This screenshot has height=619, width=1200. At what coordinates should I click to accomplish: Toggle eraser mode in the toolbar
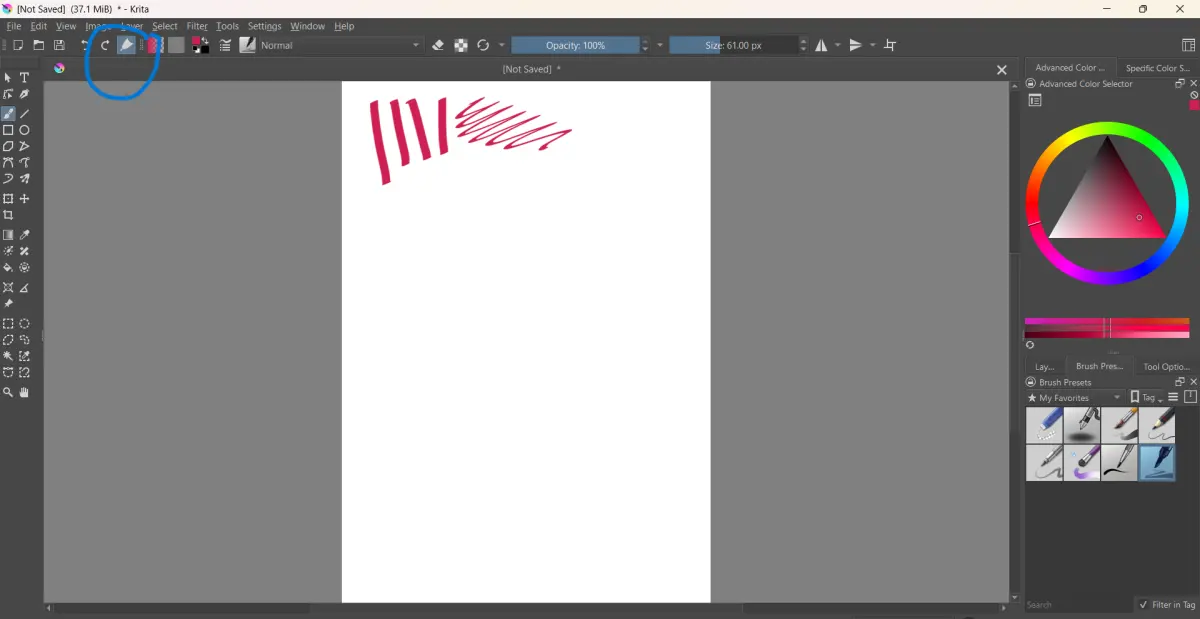pos(438,45)
